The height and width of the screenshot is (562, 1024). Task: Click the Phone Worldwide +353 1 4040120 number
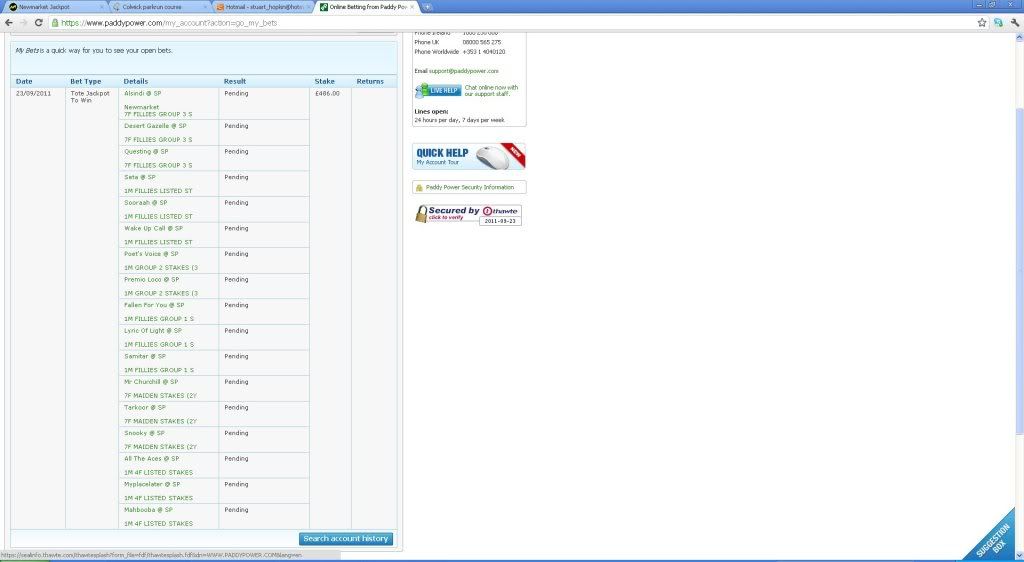(484, 52)
